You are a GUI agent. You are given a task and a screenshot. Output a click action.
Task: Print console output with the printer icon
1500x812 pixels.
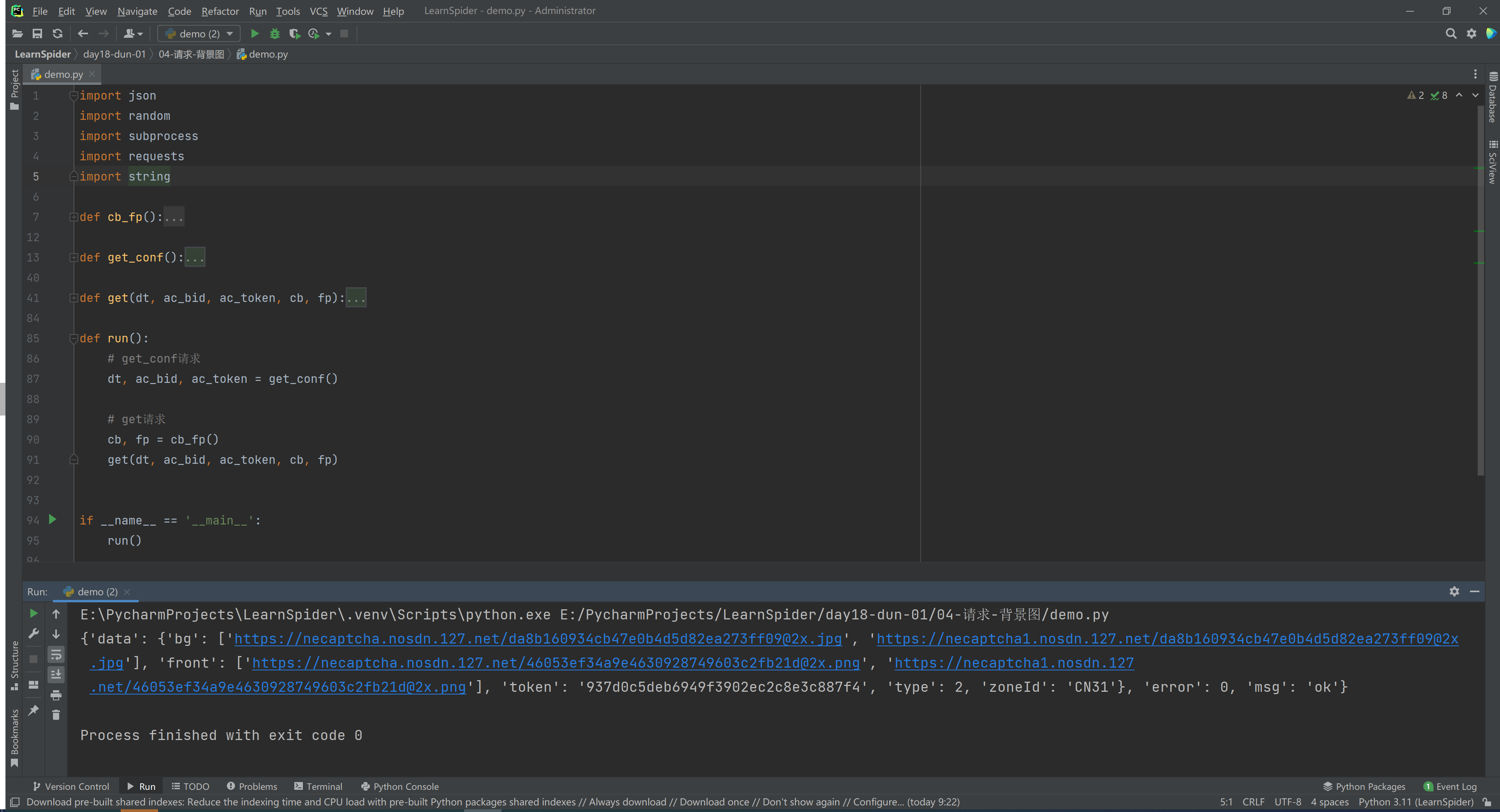coord(56,695)
